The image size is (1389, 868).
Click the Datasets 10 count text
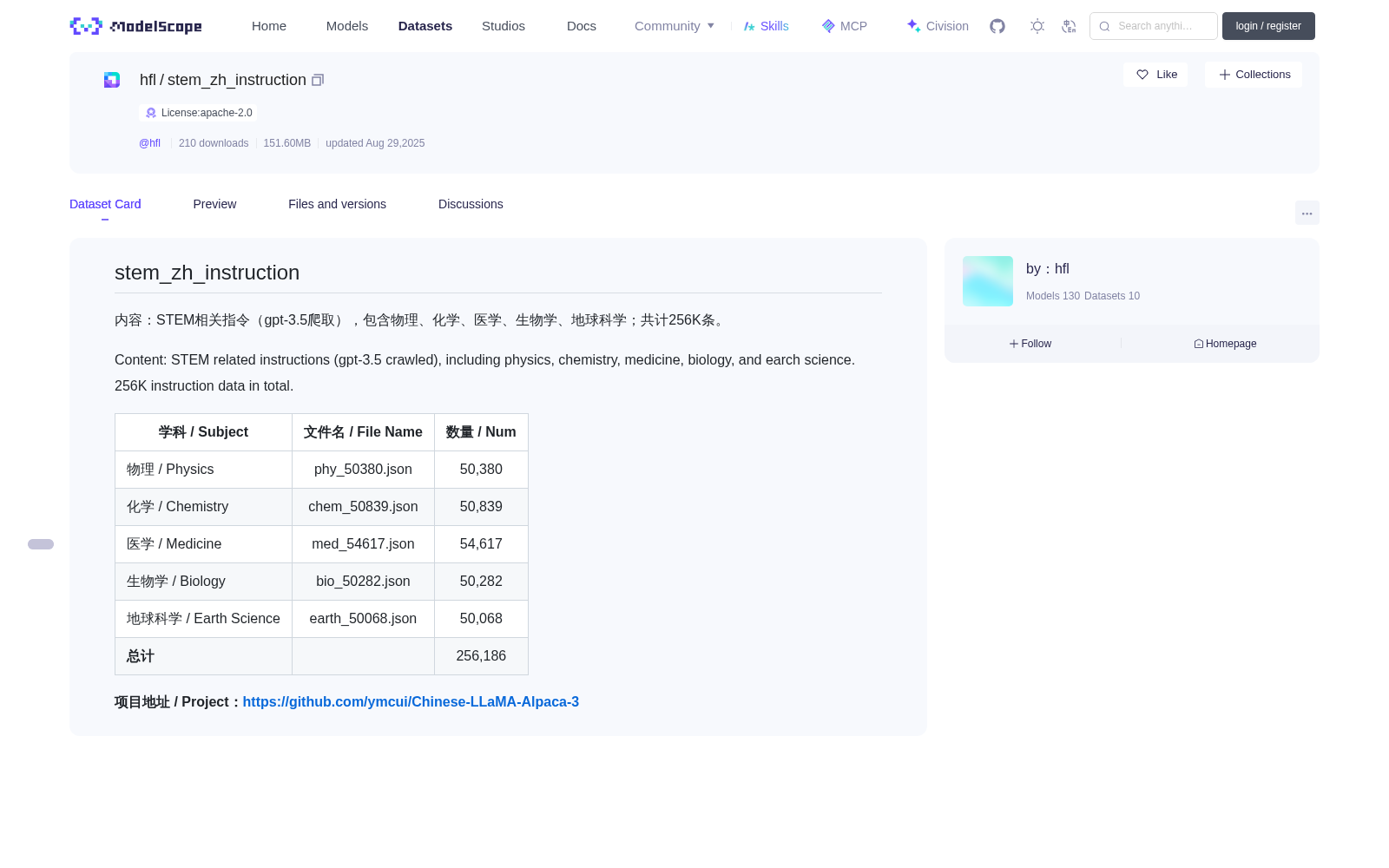click(1112, 296)
